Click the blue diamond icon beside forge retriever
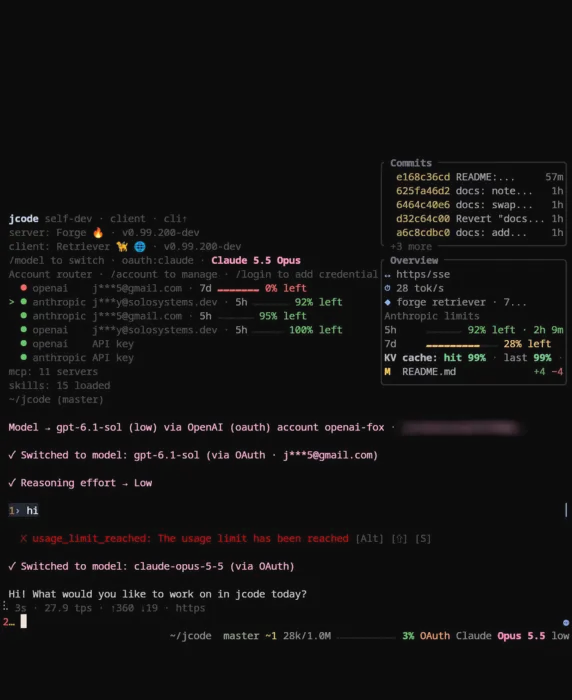The height and width of the screenshot is (700, 572). point(388,302)
